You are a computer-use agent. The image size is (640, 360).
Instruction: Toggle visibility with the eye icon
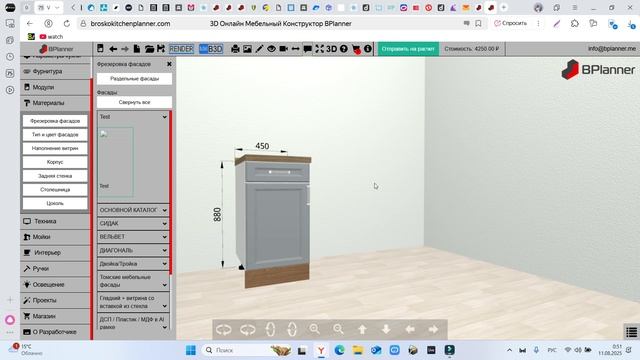pyautogui.click(x=271, y=49)
